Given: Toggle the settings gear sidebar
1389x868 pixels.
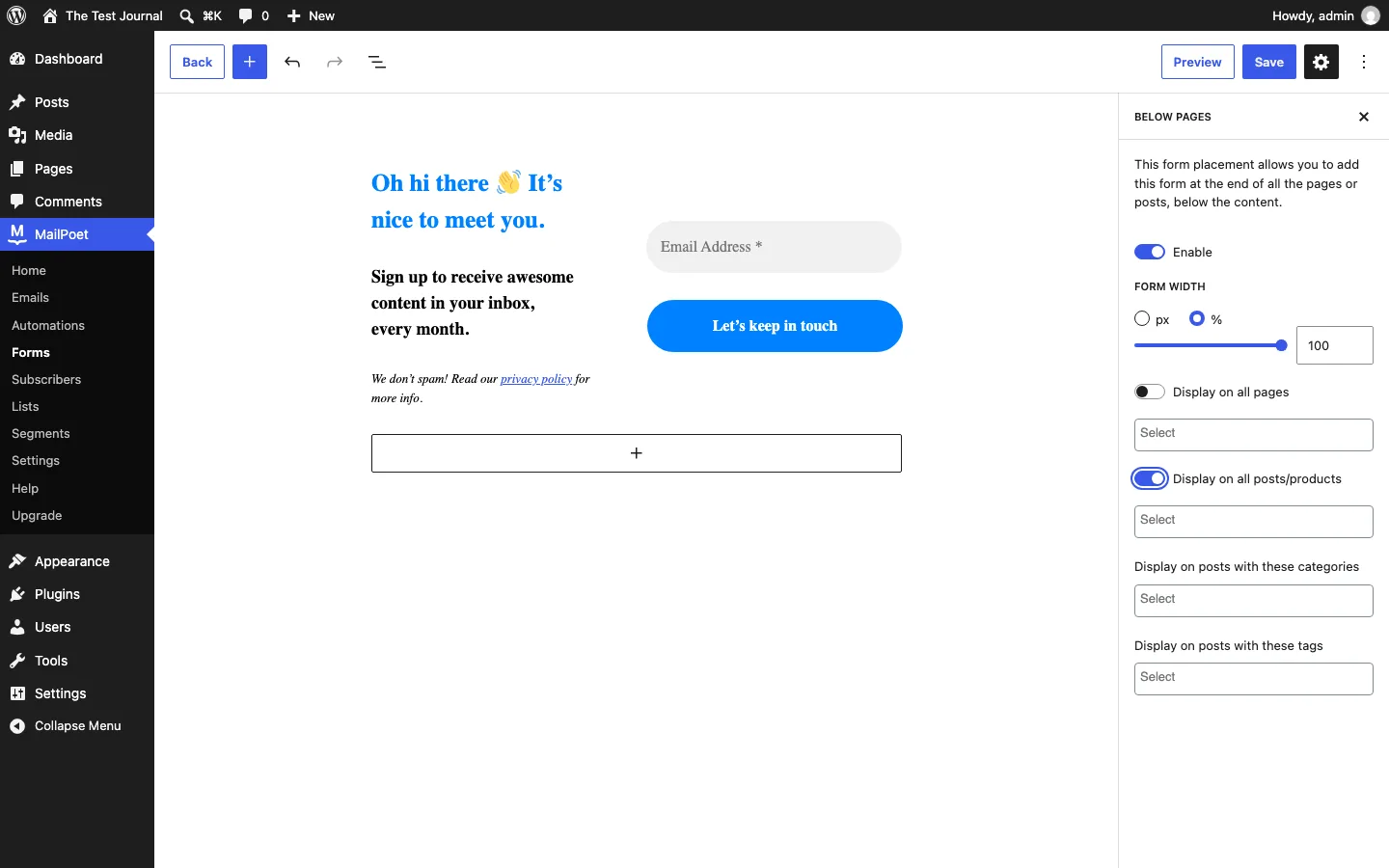Looking at the screenshot, I should (1321, 62).
